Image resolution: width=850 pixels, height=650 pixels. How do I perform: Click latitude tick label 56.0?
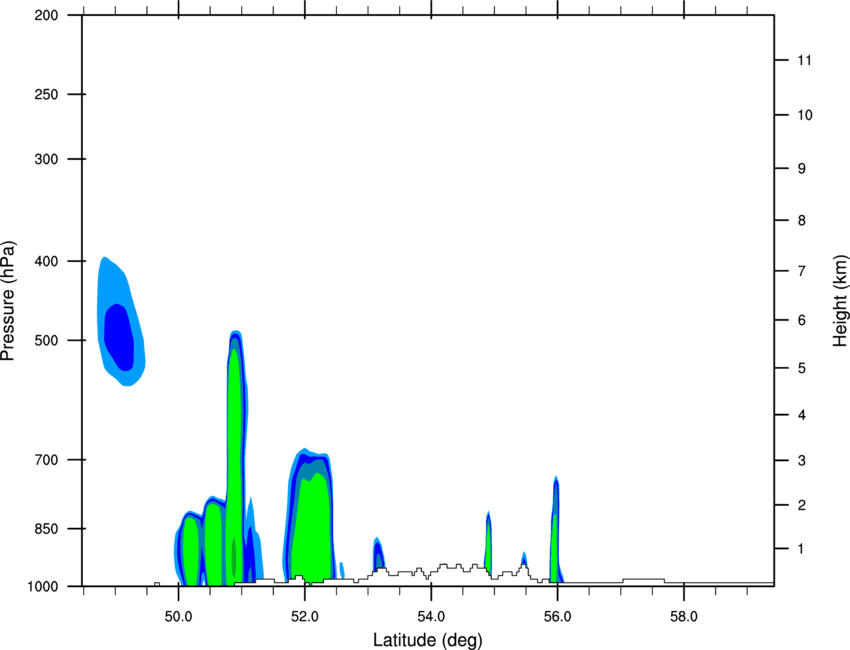click(x=557, y=617)
